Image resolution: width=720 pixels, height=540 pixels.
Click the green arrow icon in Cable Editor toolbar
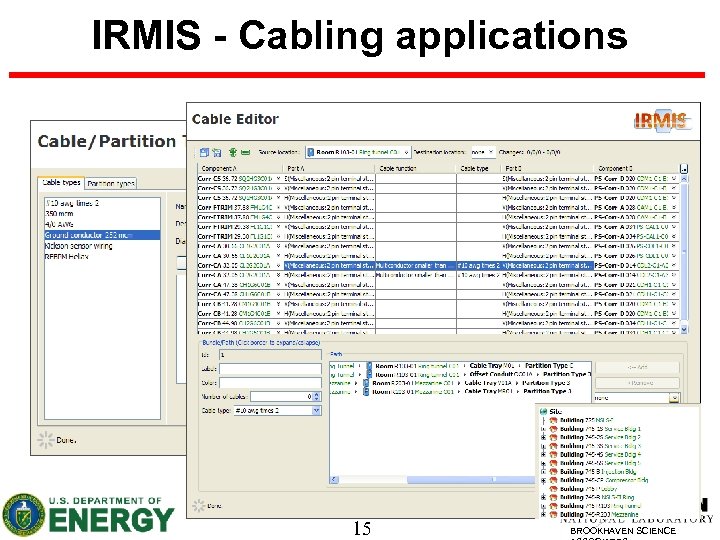(x=233, y=152)
